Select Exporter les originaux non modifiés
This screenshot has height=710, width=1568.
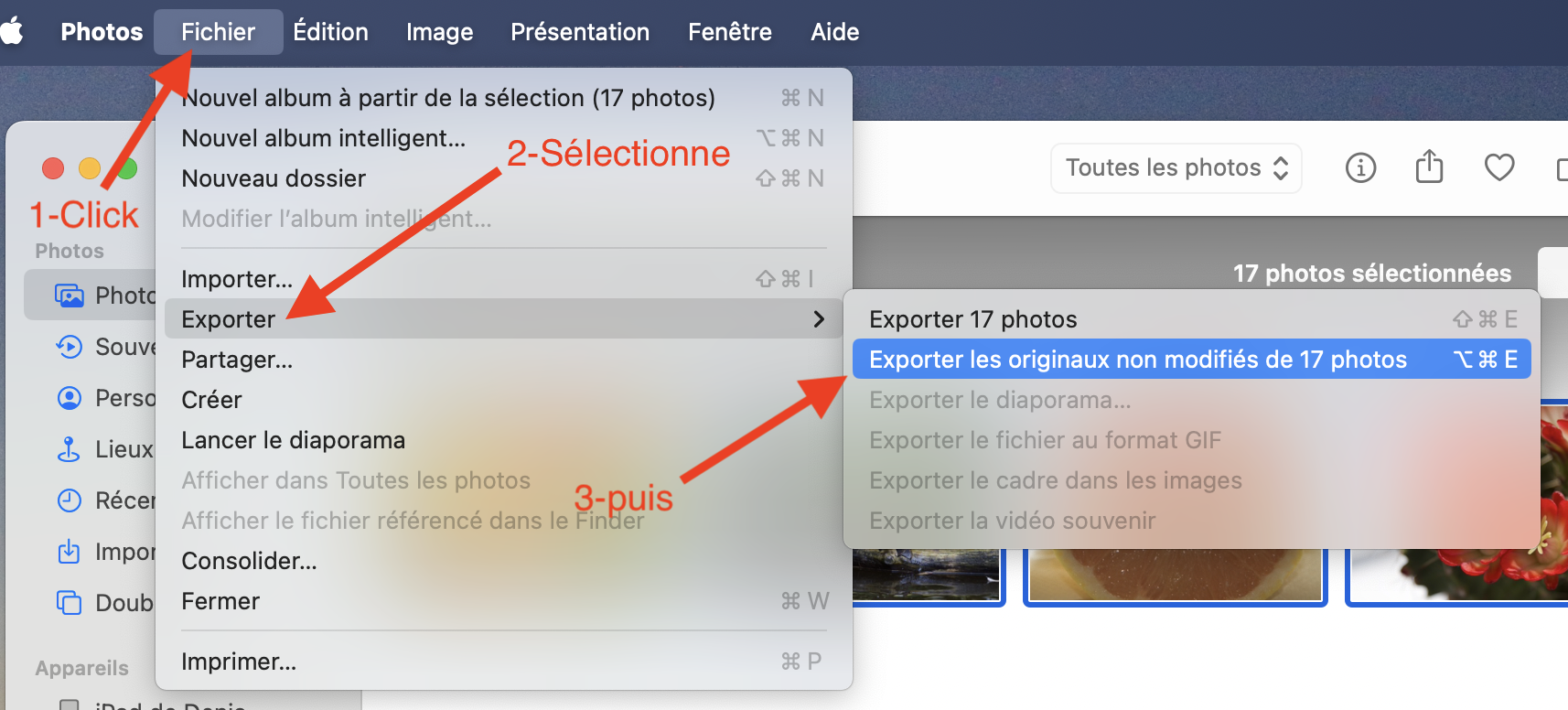tap(1137, 360)
